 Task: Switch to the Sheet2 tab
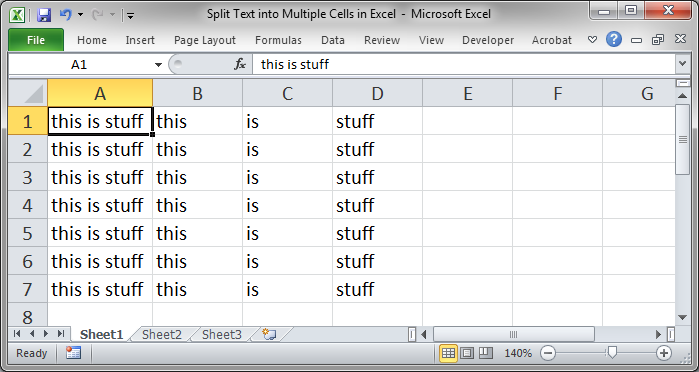(x=162, y=335)
